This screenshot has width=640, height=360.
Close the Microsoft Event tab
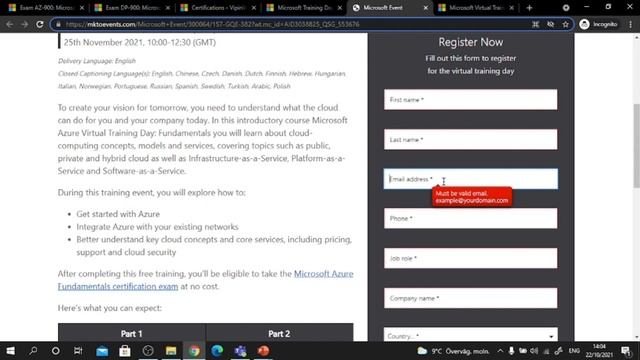(x=426, y=8)
